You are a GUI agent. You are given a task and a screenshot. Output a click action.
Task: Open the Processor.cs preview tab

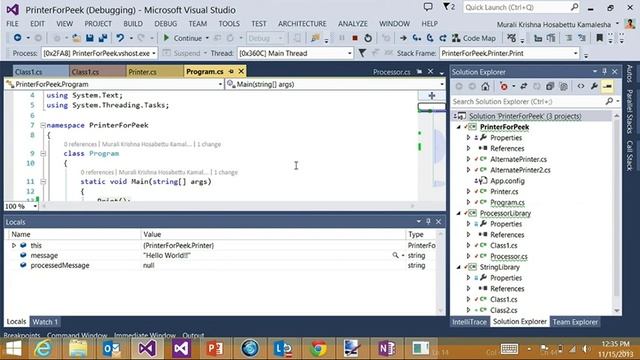[x=391, y=72]
